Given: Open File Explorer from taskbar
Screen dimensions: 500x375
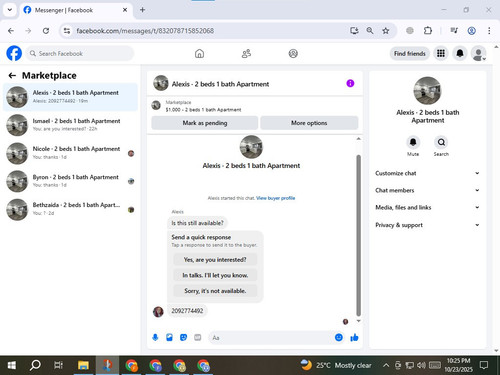Looking at the screenshot, I should (83, 365).
